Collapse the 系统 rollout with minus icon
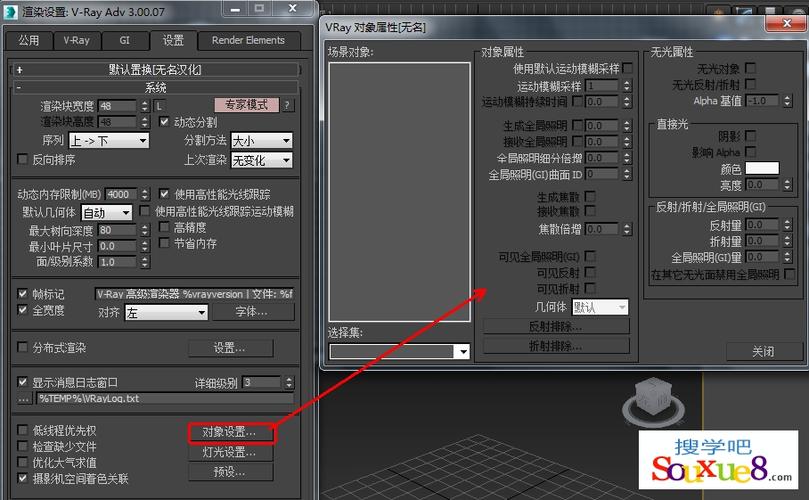The image size is (809, 500). click(19, 88)
